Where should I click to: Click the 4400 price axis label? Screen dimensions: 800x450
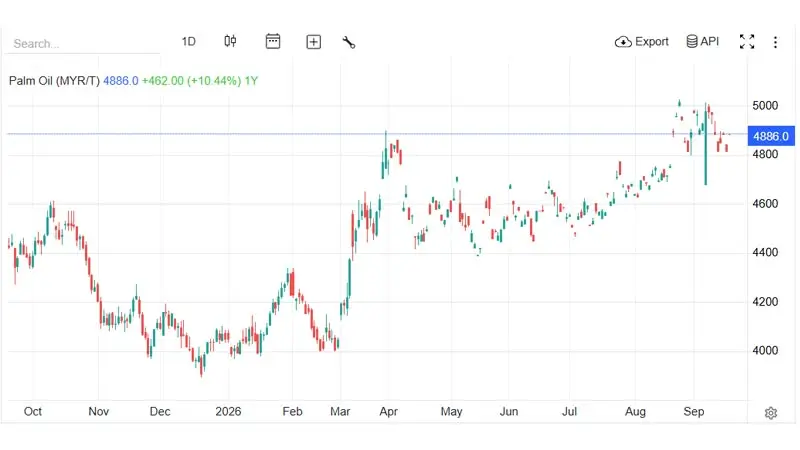click(765, 252)
